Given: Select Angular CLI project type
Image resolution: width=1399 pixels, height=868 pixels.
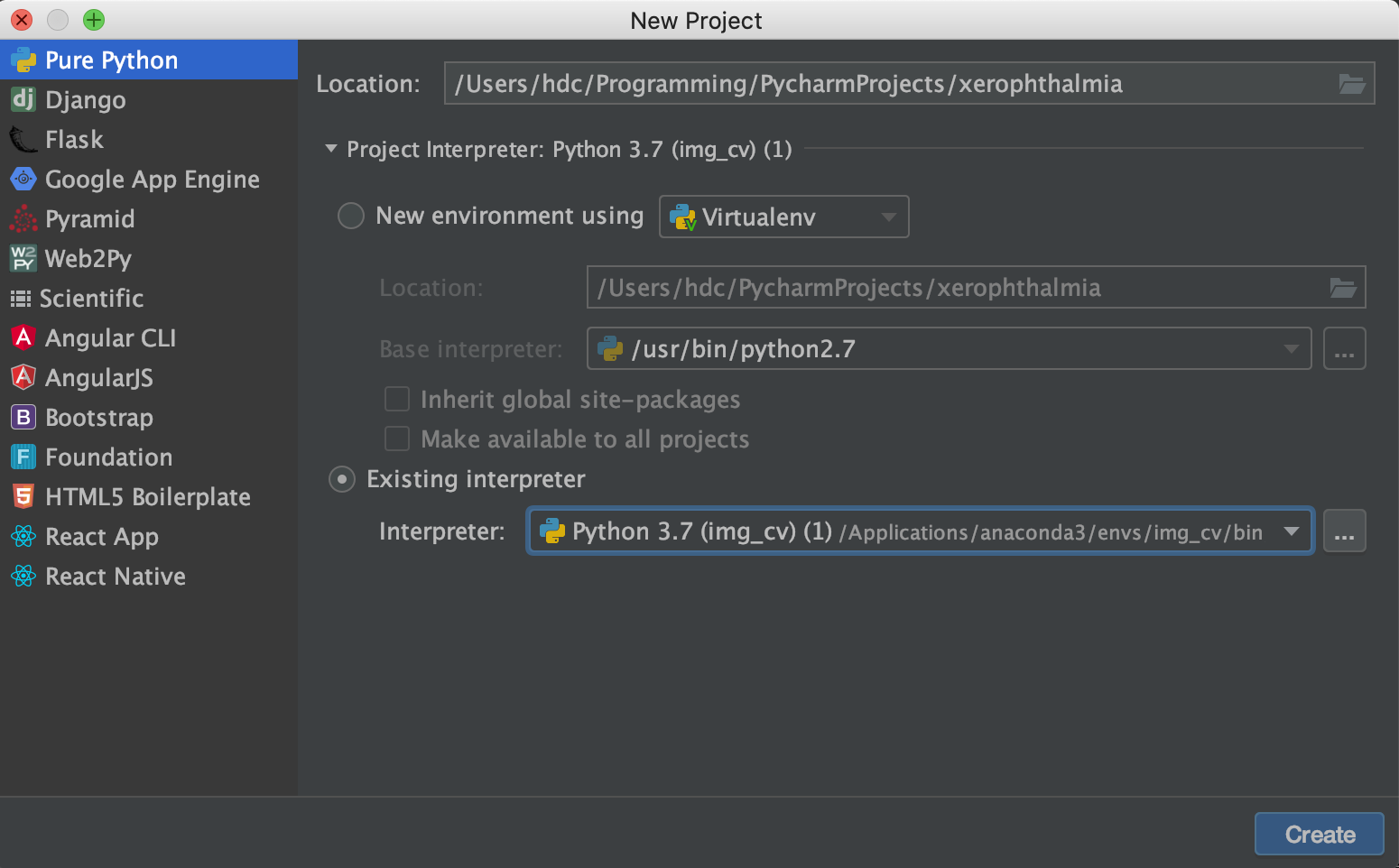Looking at the screenshot, I should 149,337.
